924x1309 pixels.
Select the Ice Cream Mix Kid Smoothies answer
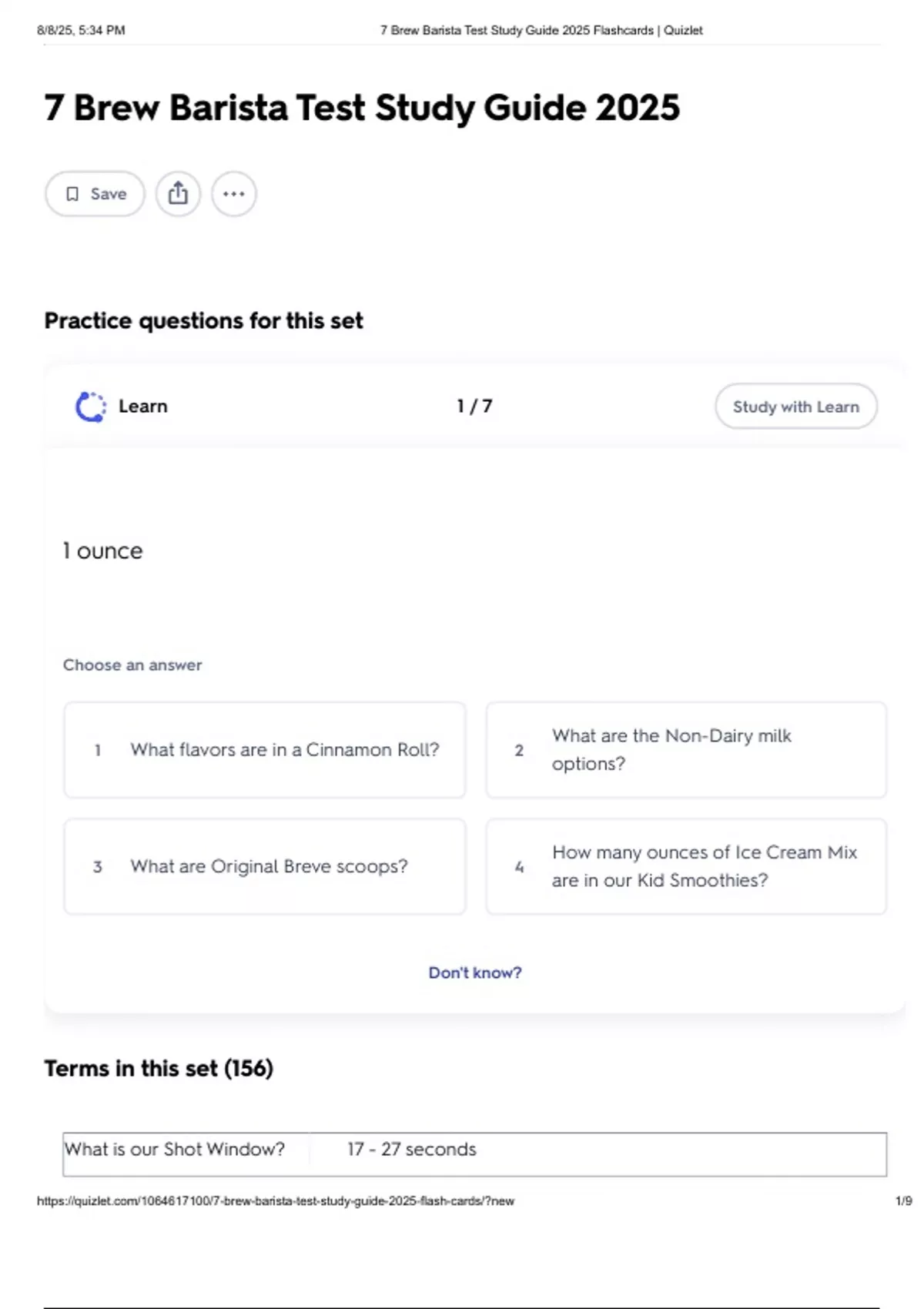click(x=686, y=867)
